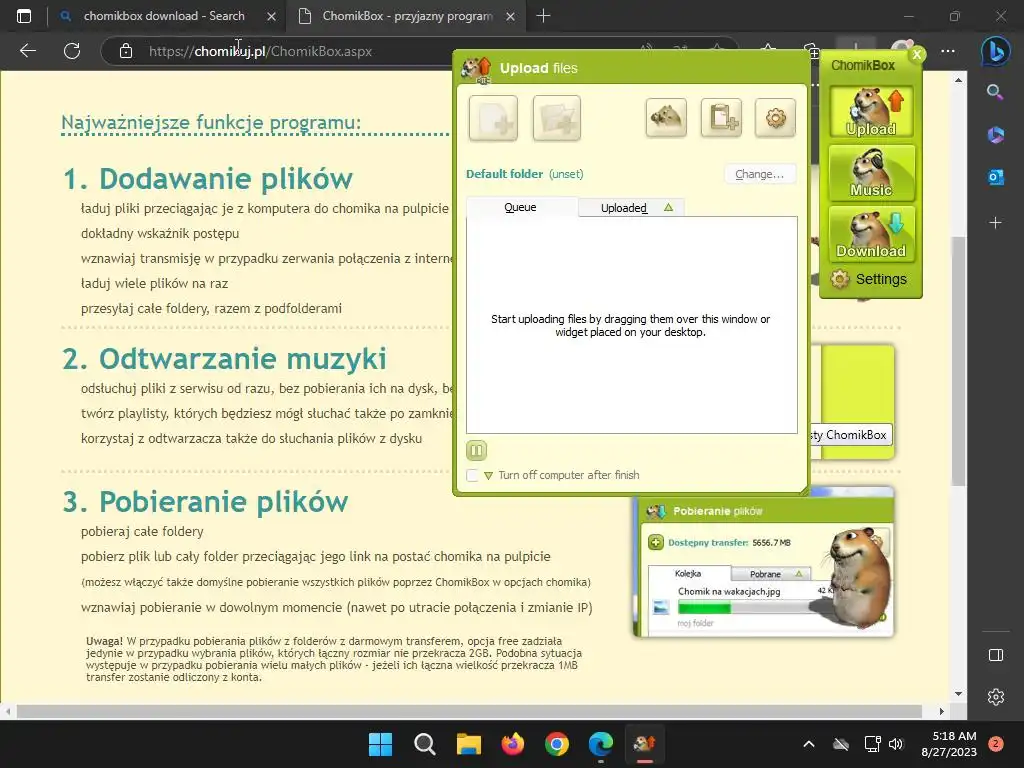Expand the green triangle beside Turn off computer
The width and height of the screenshot is (1024, 768).
click(488, 475)
